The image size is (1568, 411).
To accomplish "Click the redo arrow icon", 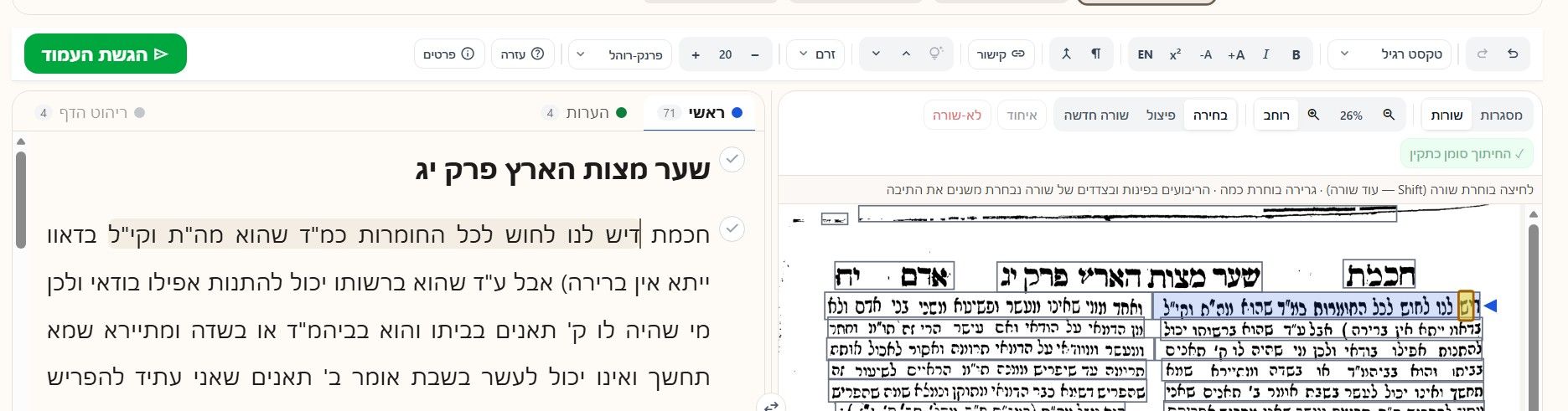I will coord(1482,54).
